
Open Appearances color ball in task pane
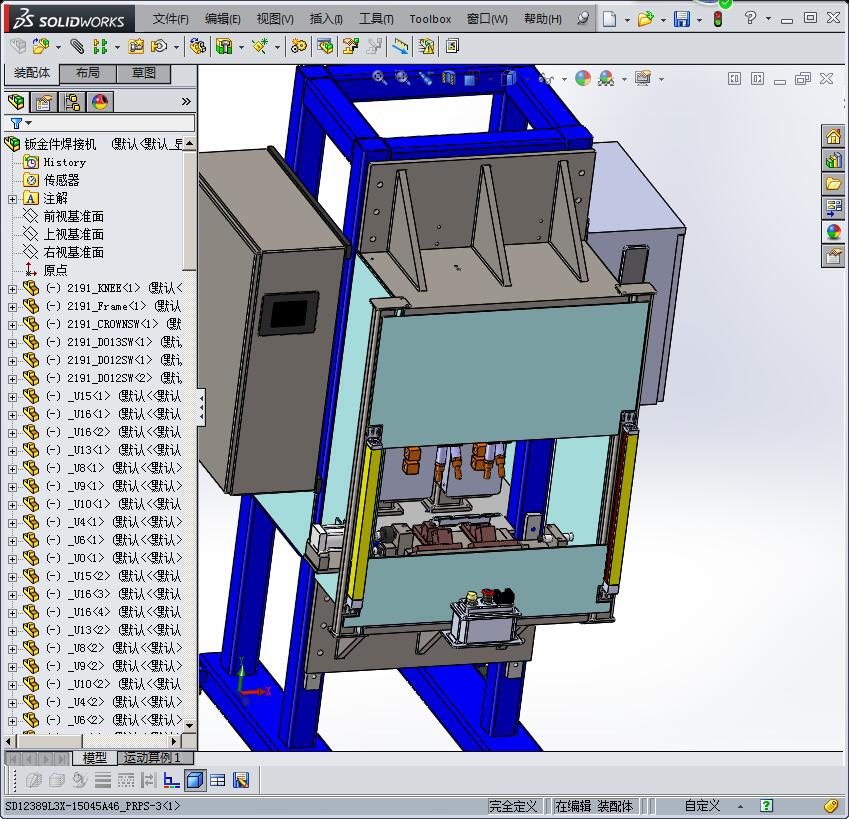(x=833, y=232)
